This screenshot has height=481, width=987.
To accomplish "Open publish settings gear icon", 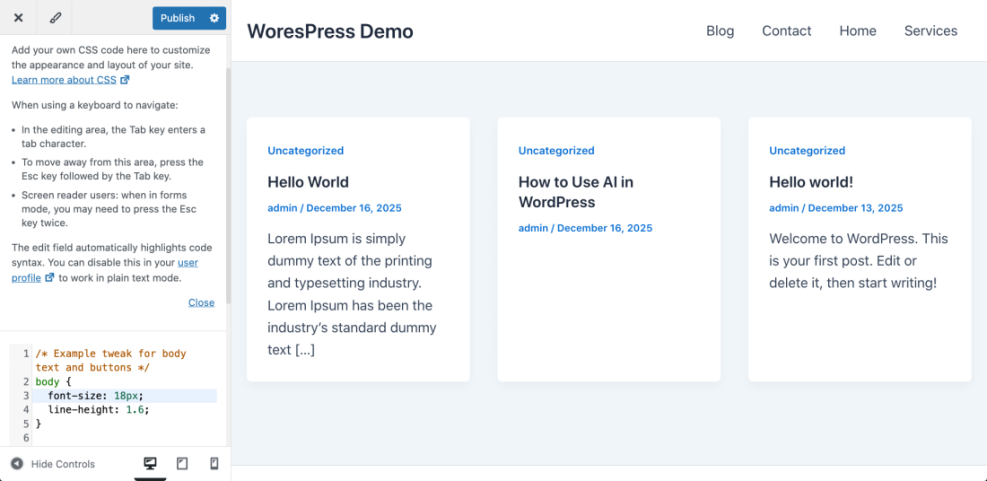I will coord(214,18).
